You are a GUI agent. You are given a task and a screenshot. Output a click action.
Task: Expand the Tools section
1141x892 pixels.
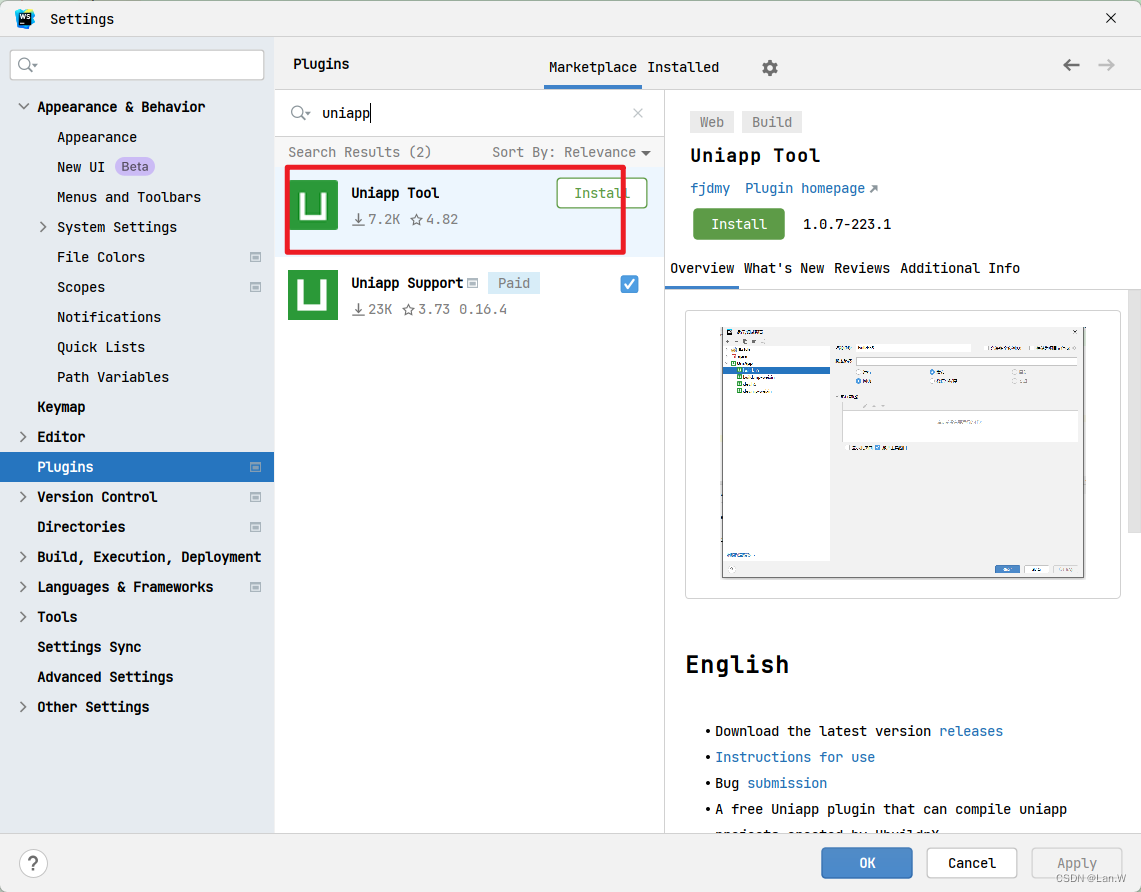[23, 617]
